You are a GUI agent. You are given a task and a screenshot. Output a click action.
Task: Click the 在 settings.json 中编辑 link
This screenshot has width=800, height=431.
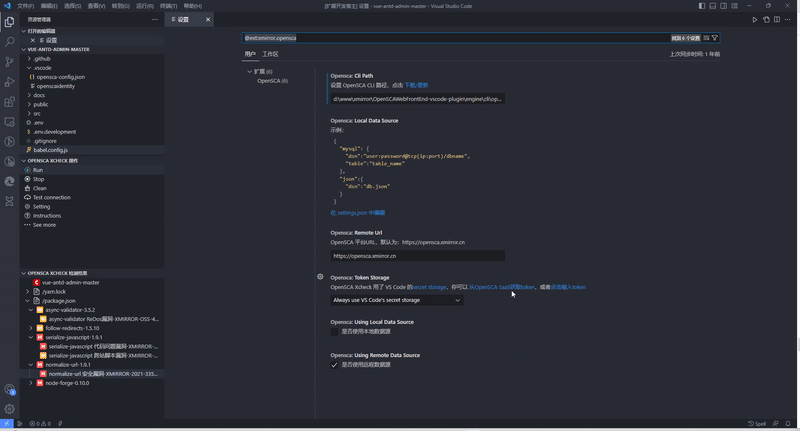(x=357, y=213)
